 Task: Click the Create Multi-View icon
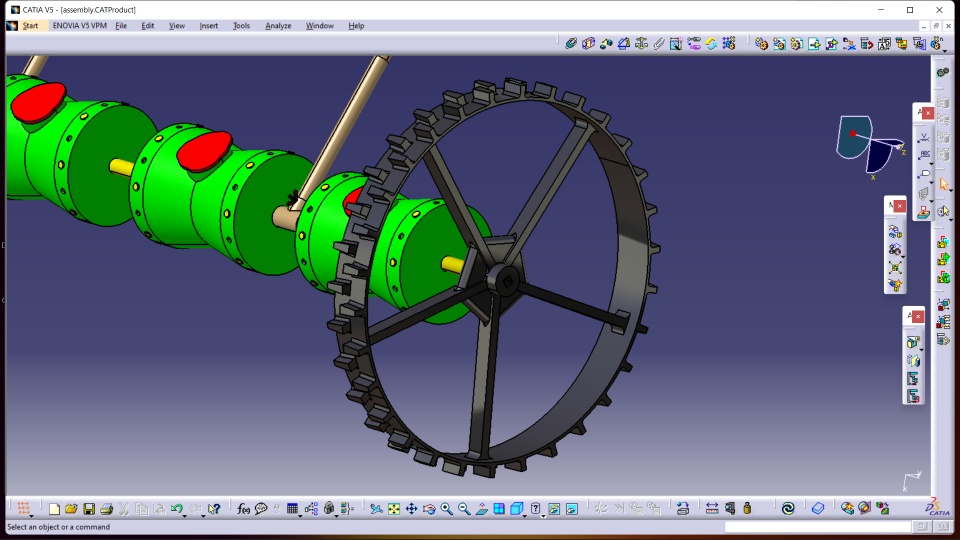(499, 509)
